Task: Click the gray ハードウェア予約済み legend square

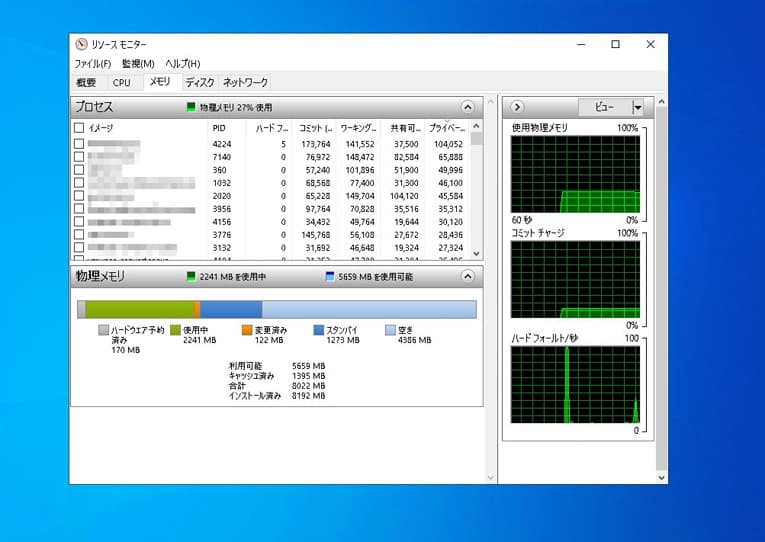Action: click(103, 329)
